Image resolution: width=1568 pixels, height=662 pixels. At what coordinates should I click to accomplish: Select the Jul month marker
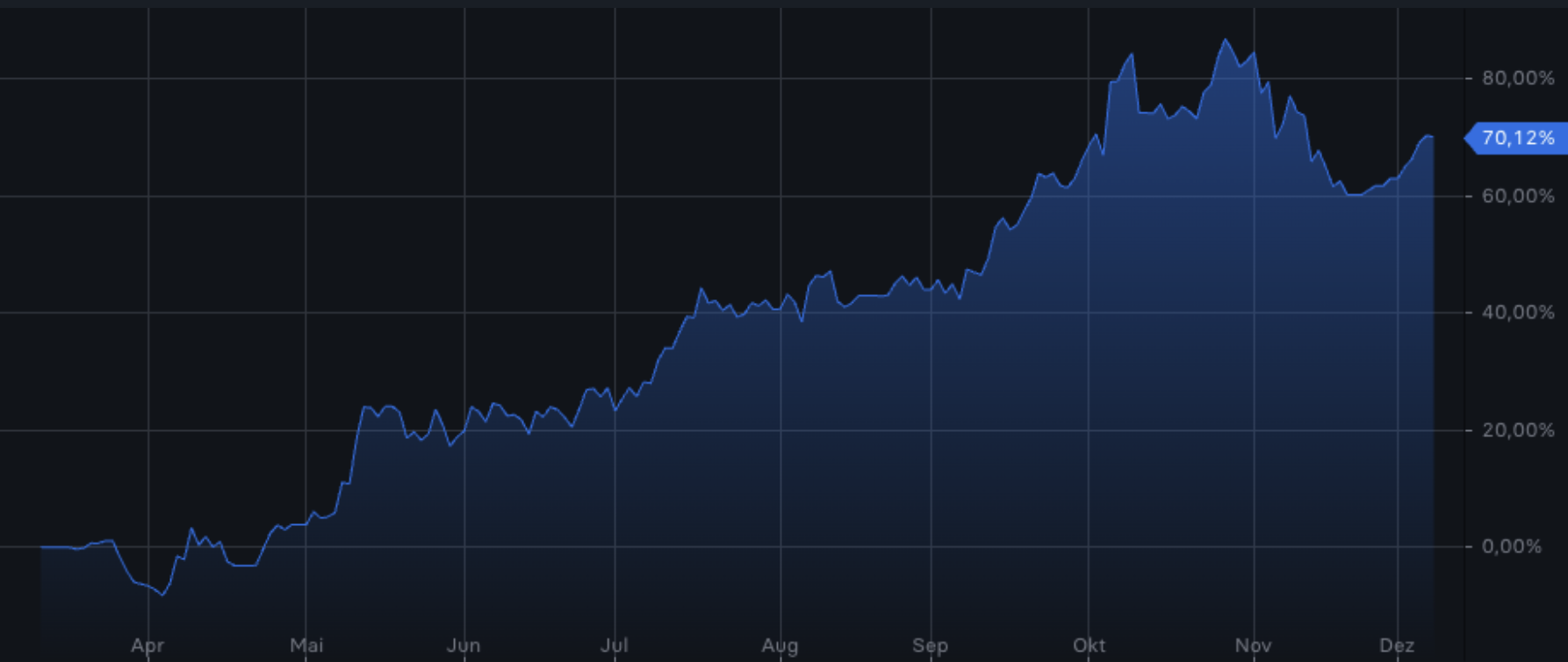pyautogui.click(x=615, y=646)
